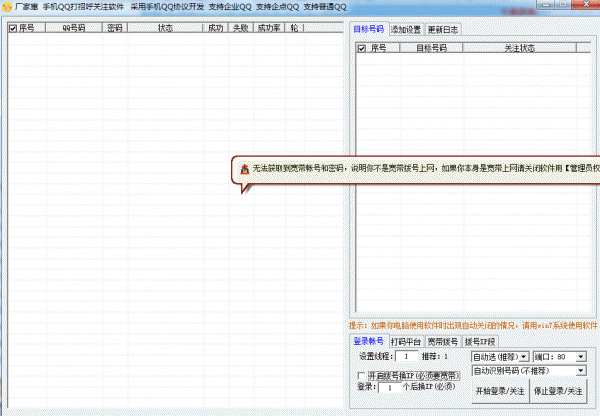The image size is (600, 416).
Task: Click the 关注状态 column header
Action: pos(519,48)
